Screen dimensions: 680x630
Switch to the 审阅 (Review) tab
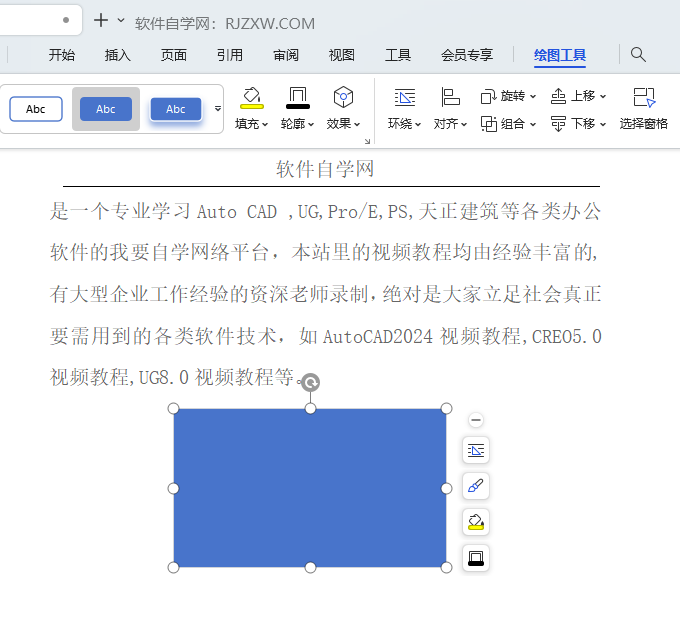(x=286, y=55)
